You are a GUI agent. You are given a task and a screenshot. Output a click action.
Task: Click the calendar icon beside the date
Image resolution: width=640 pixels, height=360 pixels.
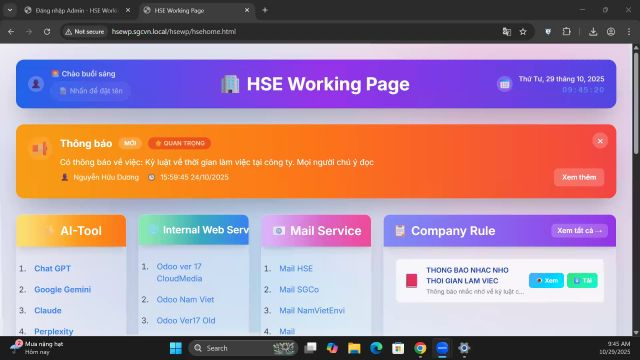(x=504, y=84)
